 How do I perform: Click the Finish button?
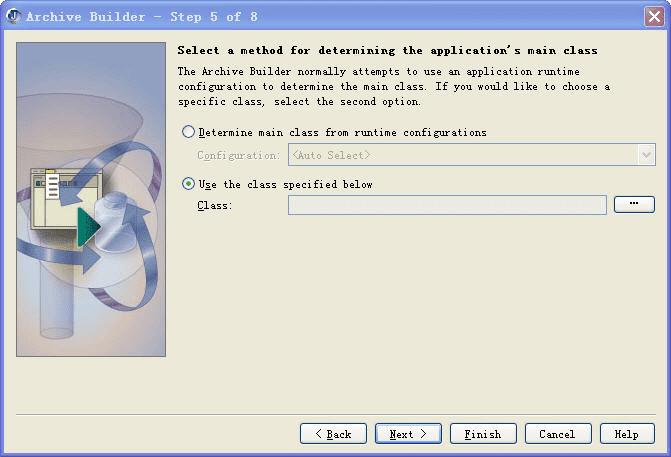pos(483,434)
